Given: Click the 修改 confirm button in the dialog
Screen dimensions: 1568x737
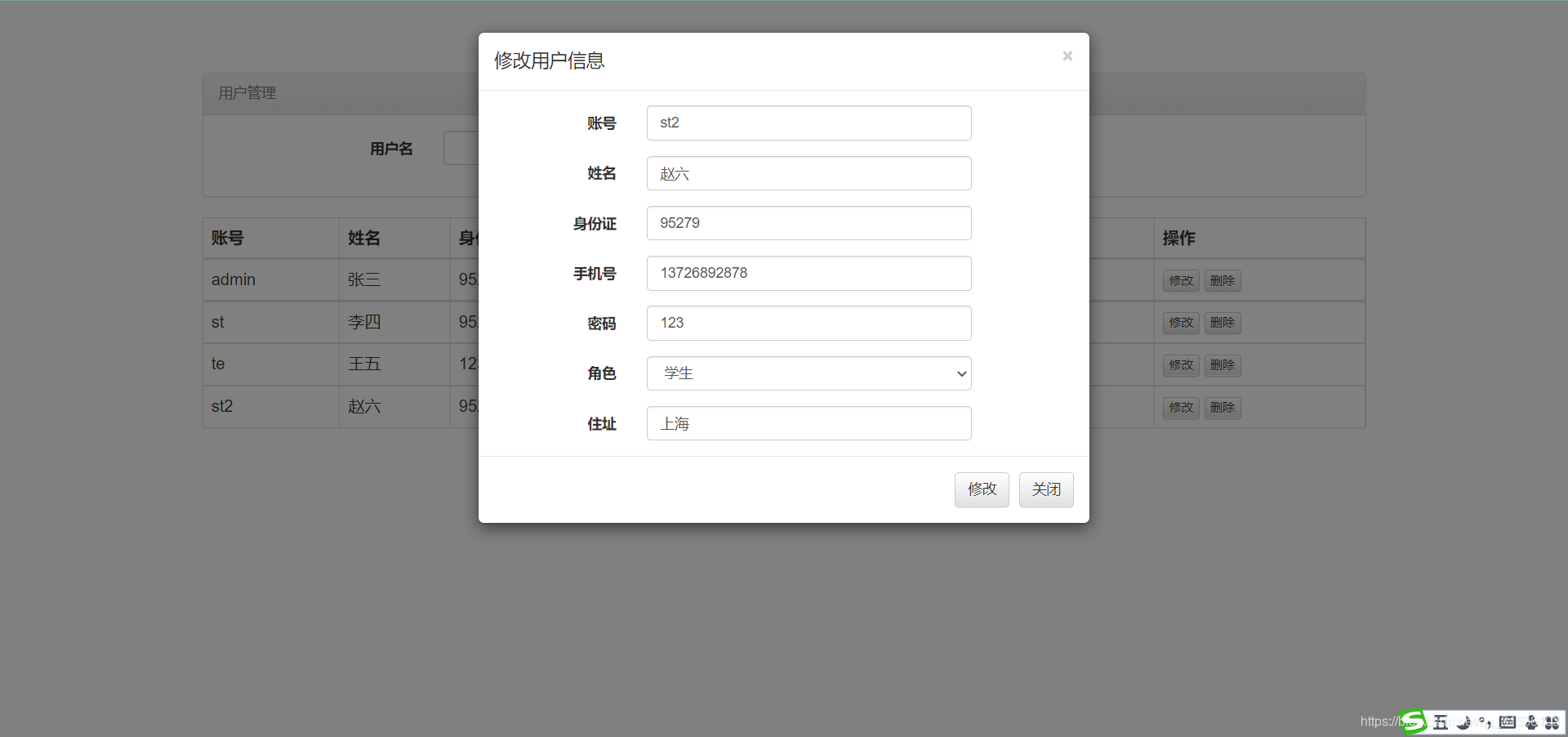Looking at the screenshot, I should pyautogui.click(x=981, y=489).
